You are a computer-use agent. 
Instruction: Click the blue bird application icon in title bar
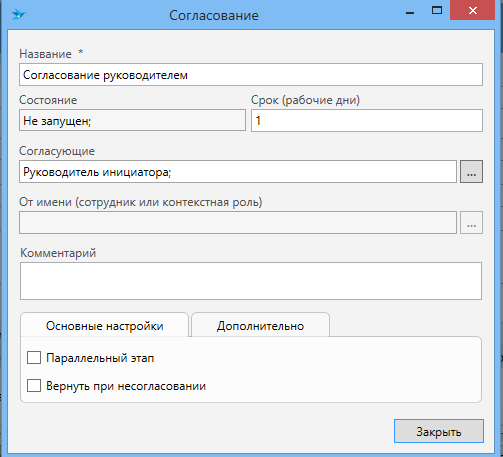[19, 14]
